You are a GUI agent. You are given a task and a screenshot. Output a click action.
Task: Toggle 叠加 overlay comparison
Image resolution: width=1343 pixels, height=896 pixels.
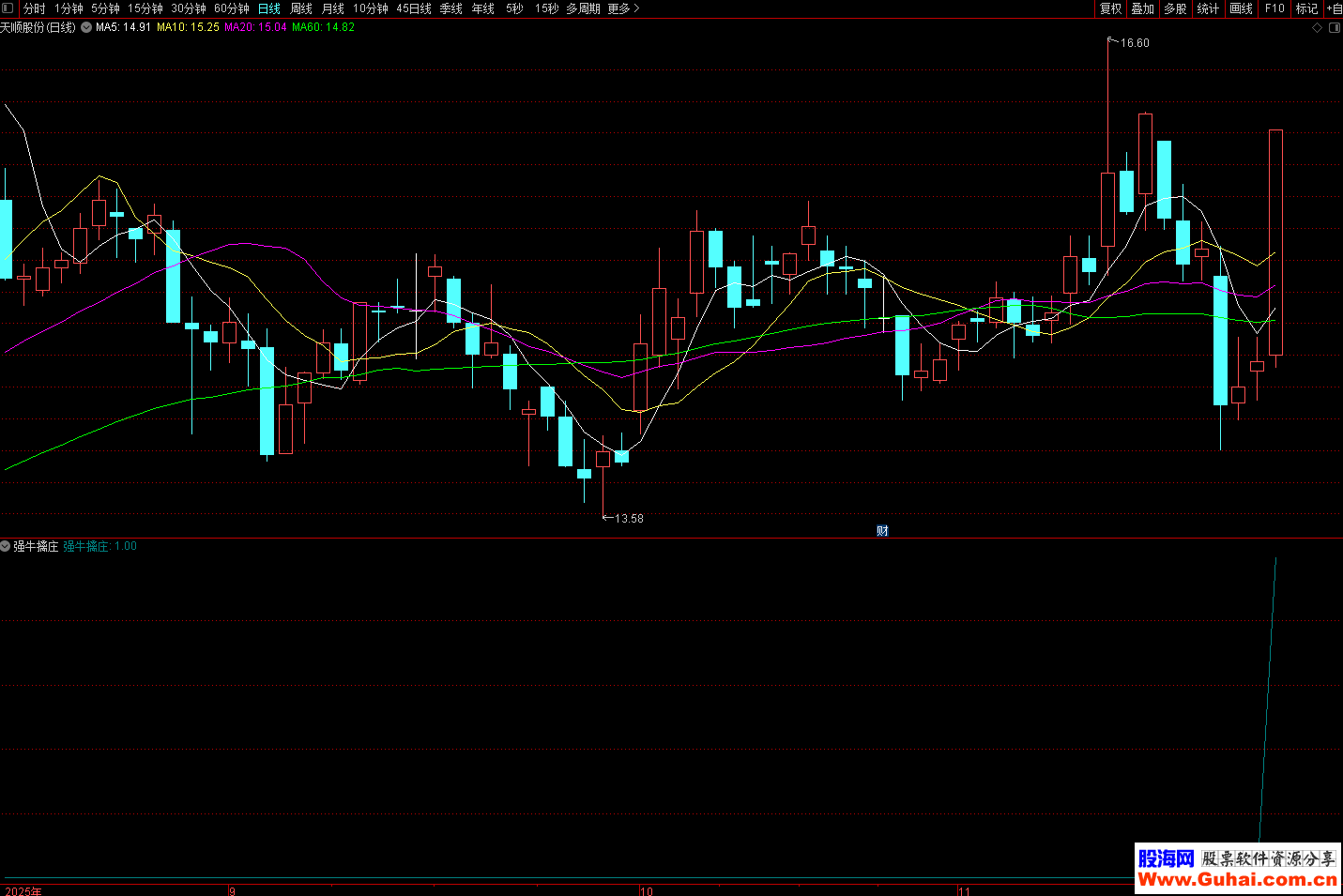coord(1142,8)
